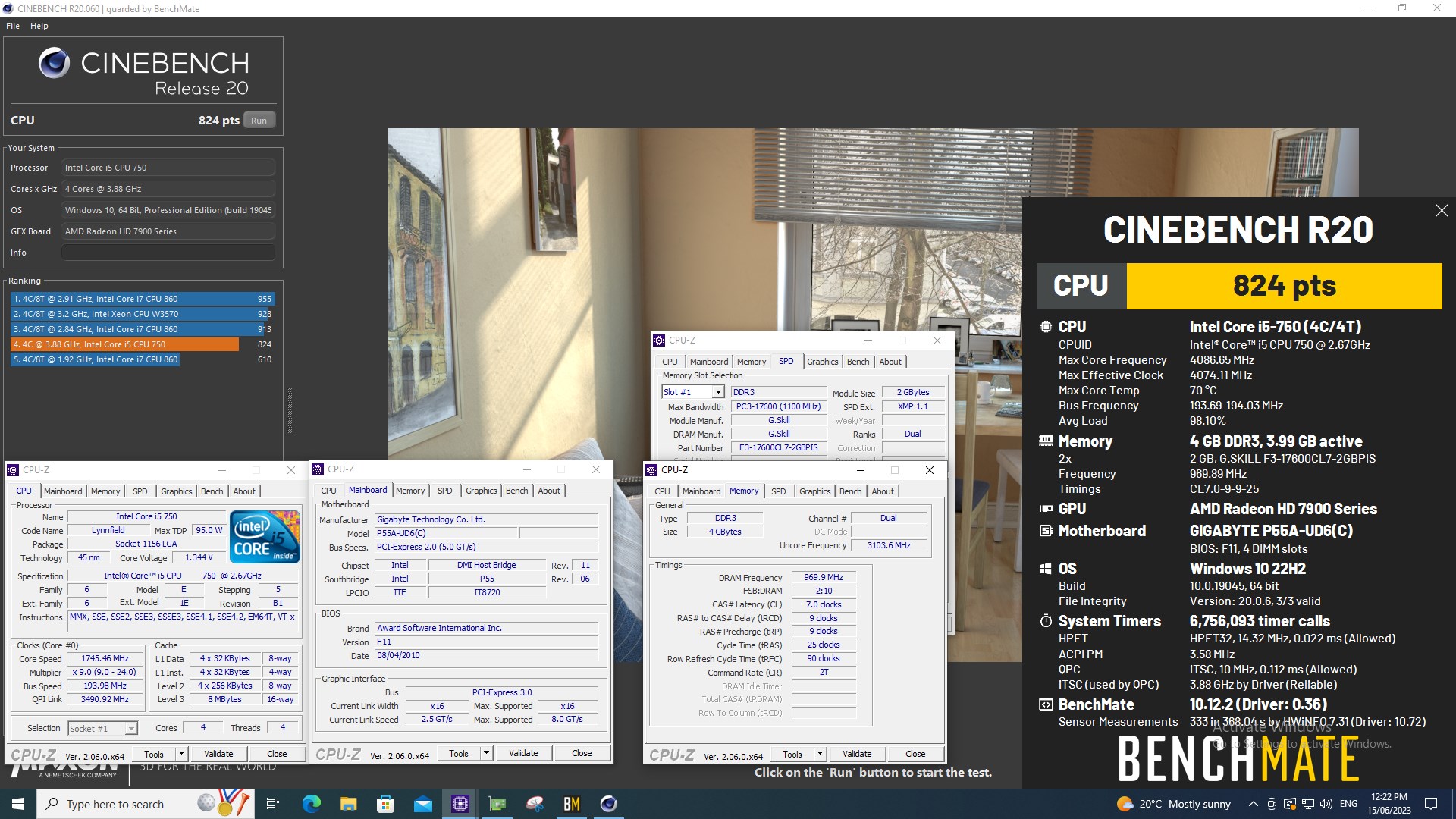Open the network icon in the tray

coord(1307,804)
